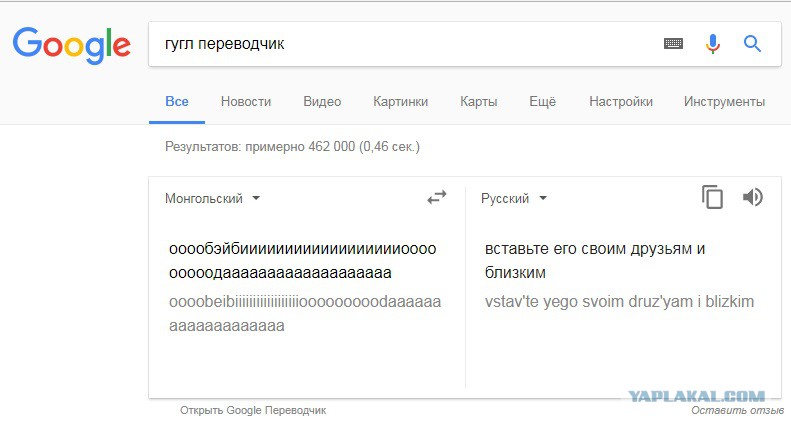Click the blue magnifier search icon

point(752,44)
